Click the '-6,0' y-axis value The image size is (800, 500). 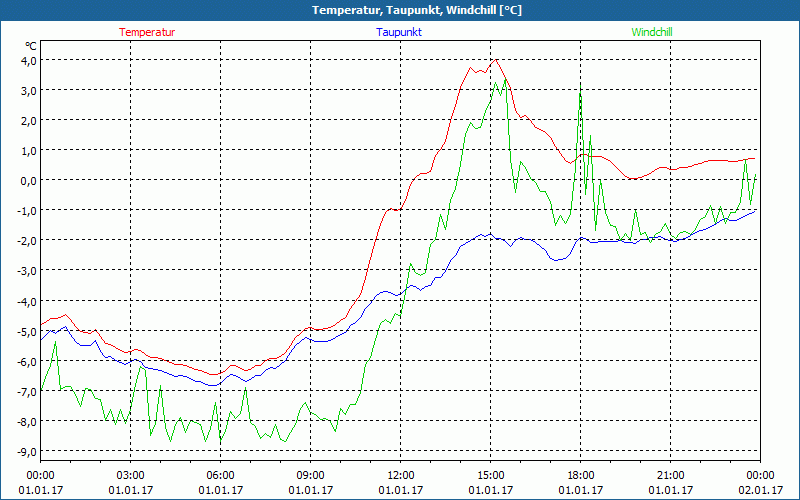pyautogui.click(x=27, y=361)
